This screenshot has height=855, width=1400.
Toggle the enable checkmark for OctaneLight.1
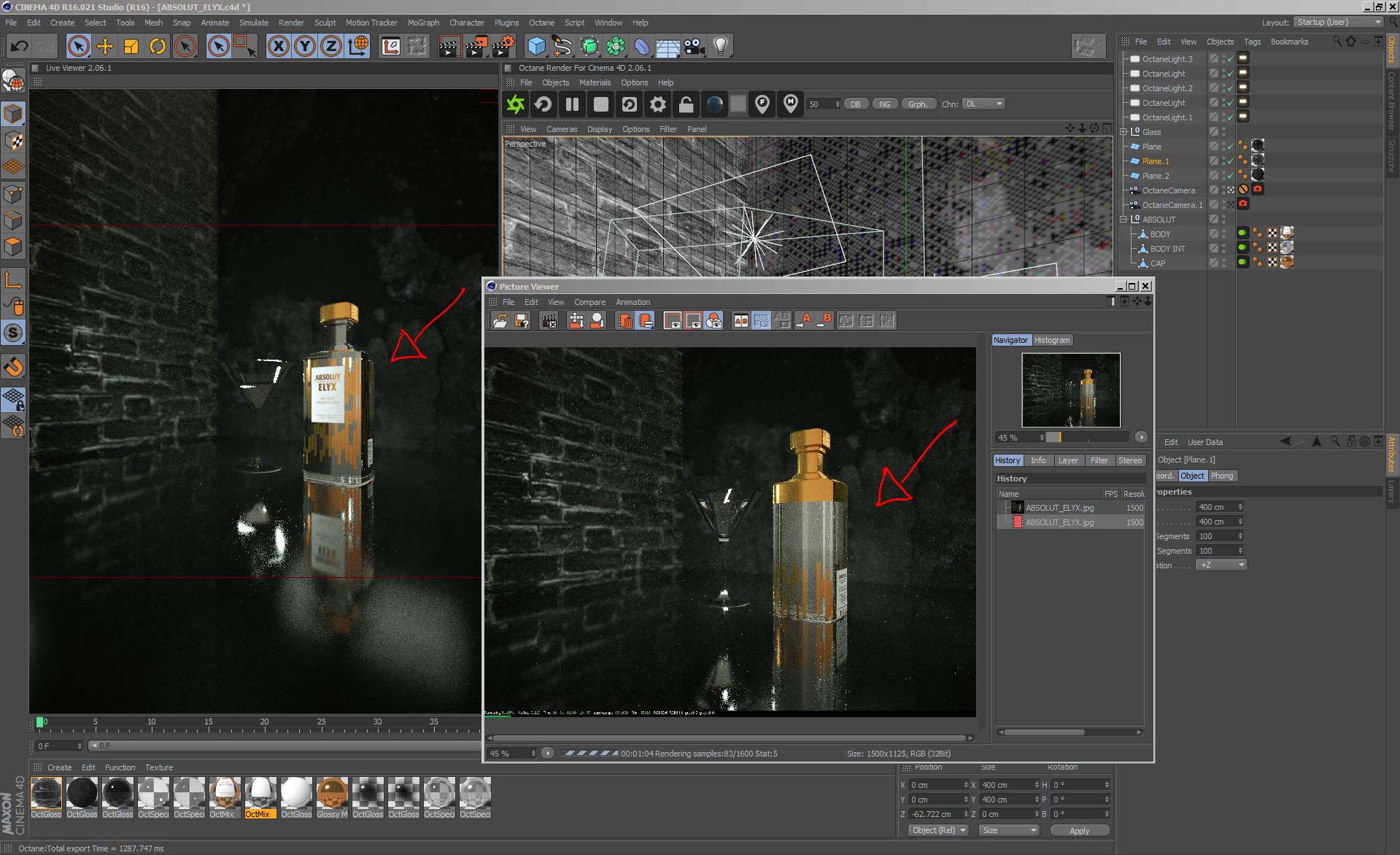click(1230, 117)
